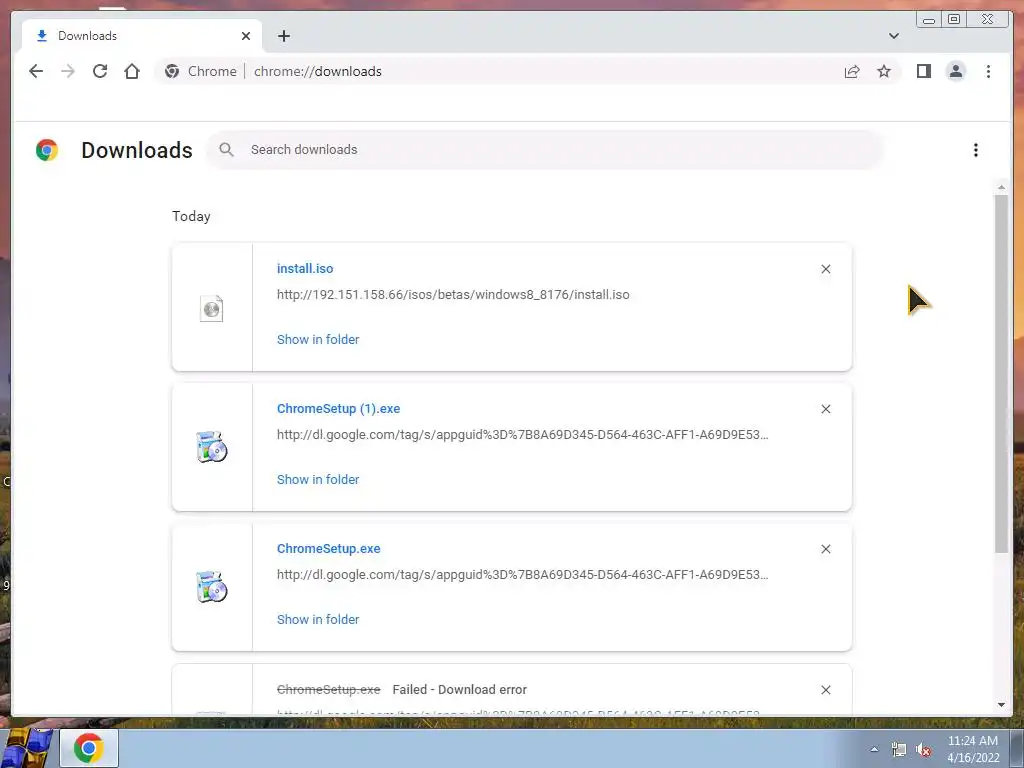
Task: Open the install.iso file link
Action: pyautogui.click(x=305, y=268)
